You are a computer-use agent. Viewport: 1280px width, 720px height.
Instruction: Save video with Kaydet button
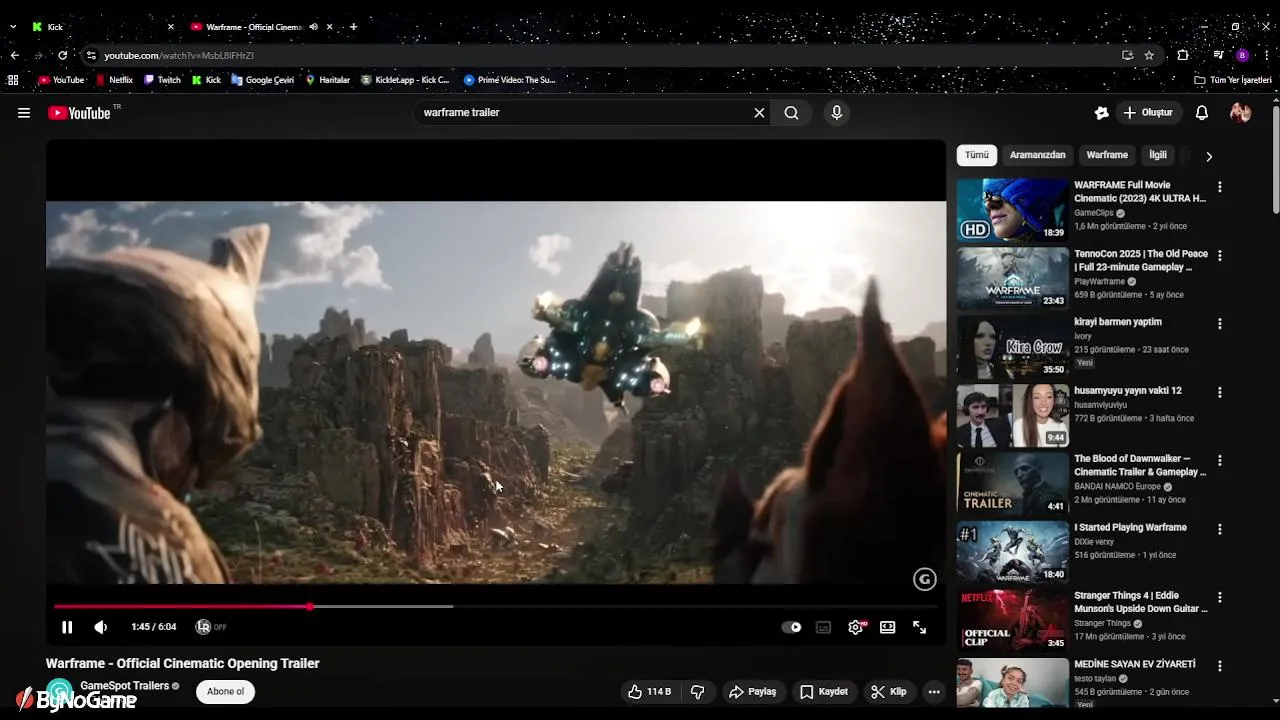coord(824,692)
